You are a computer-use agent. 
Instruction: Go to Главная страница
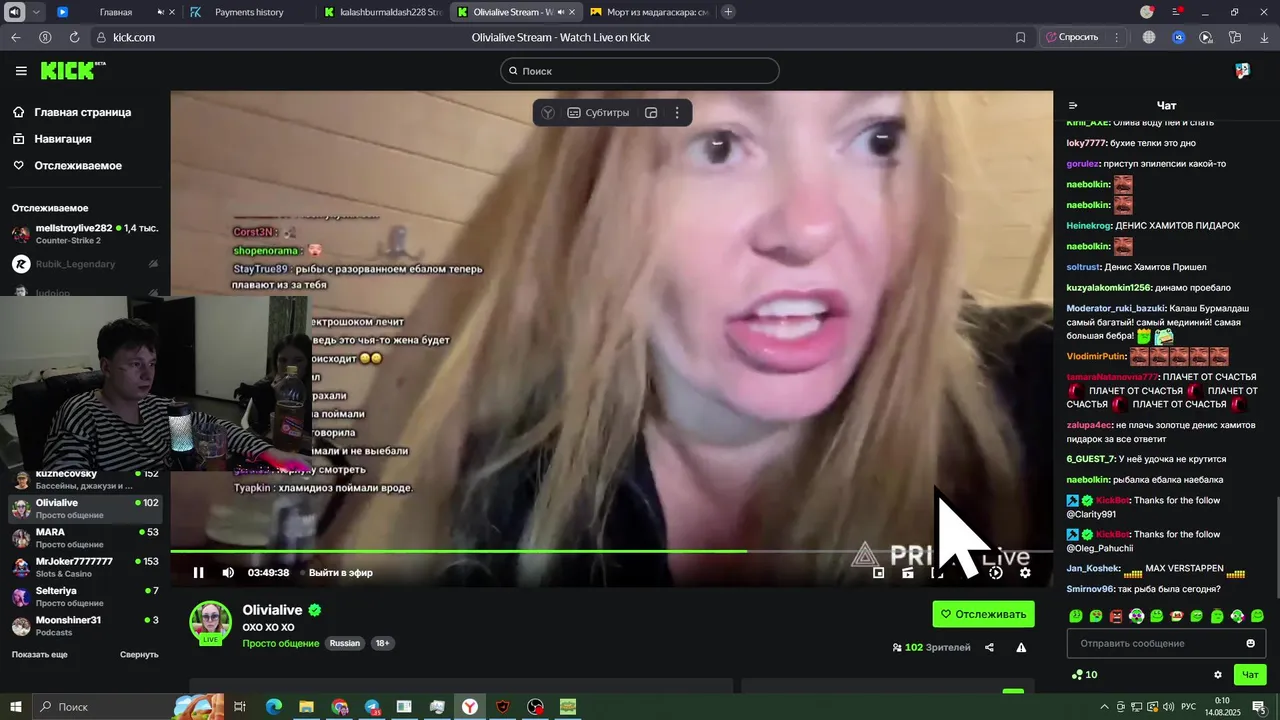pyautogui.click(x=82, y=112)
